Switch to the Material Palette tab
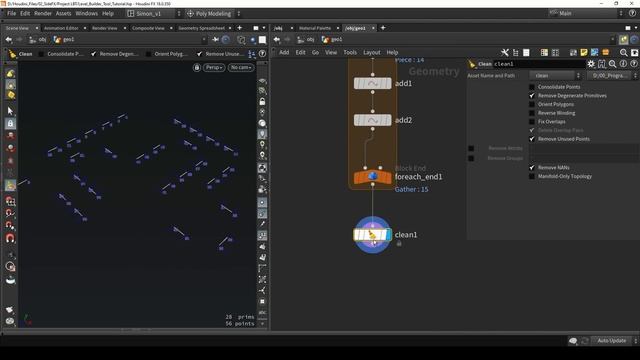 click(315, 28)
